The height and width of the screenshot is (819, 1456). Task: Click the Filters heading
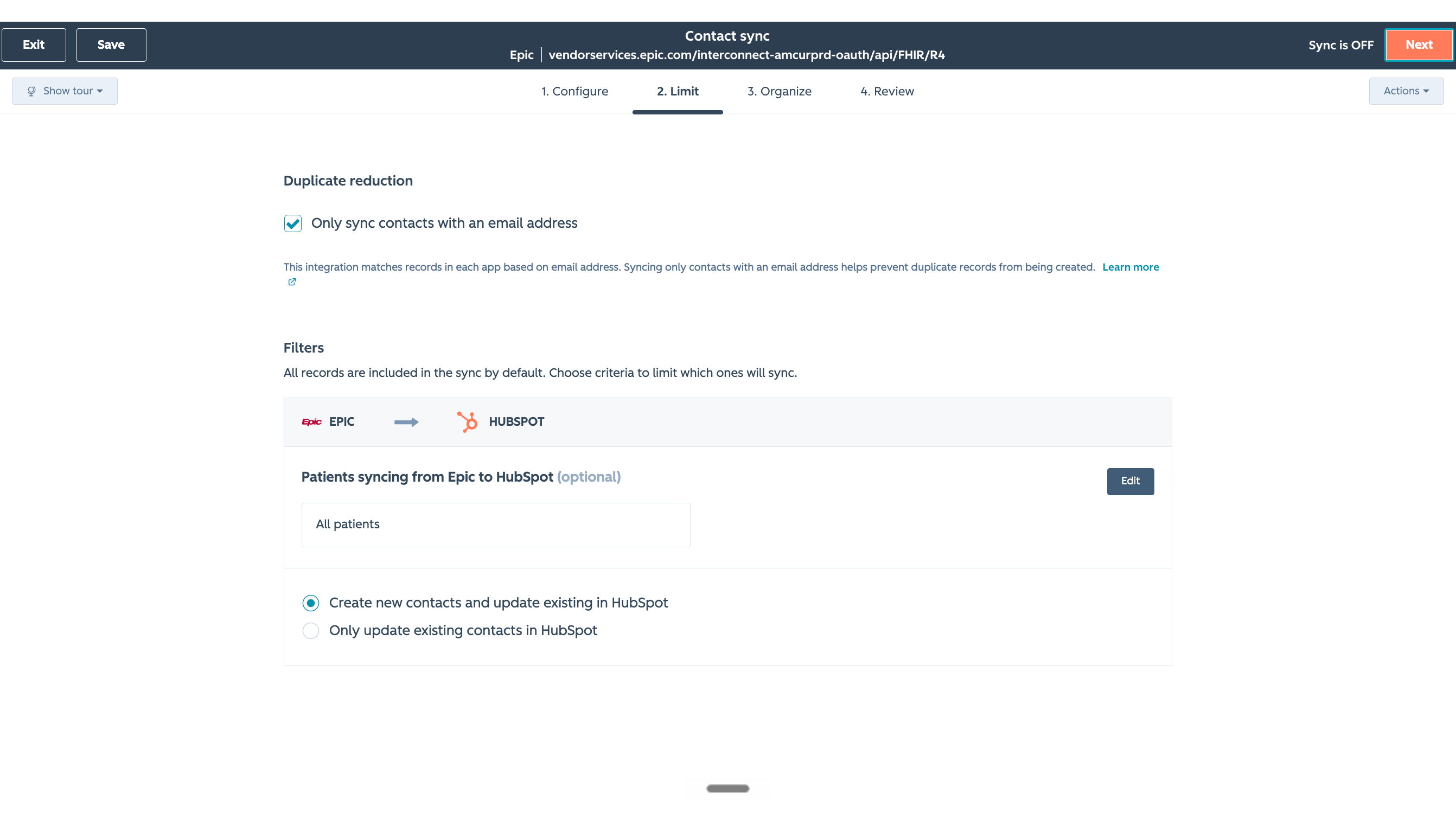tap(304, 348)
